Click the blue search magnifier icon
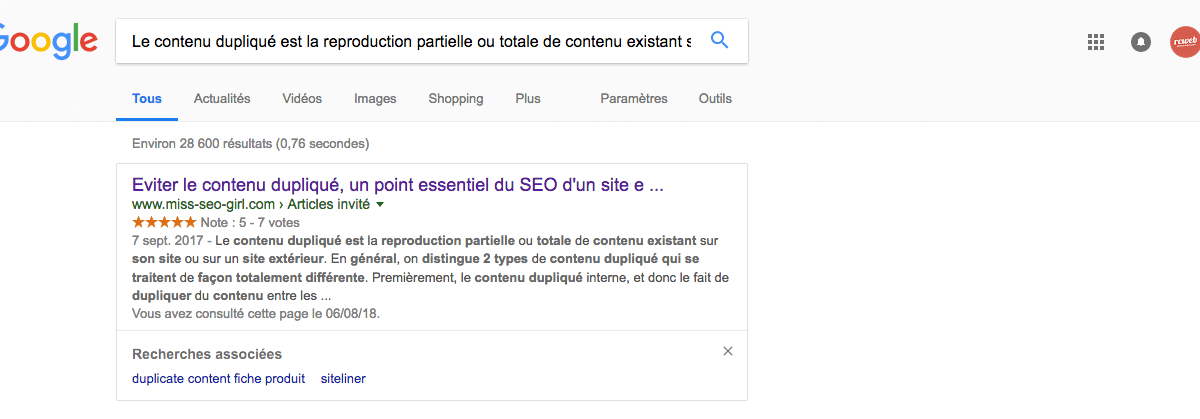The width and height of the screenshot is (1200, 419). point(719,41)
